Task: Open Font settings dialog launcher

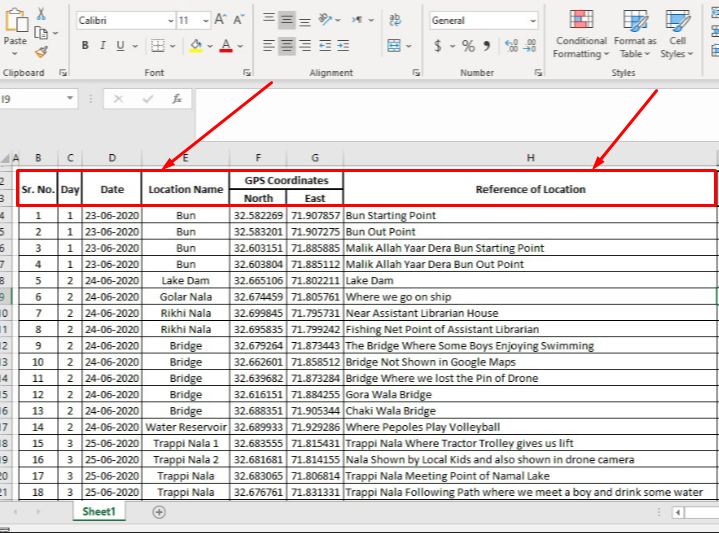Action: pos(247,72)
